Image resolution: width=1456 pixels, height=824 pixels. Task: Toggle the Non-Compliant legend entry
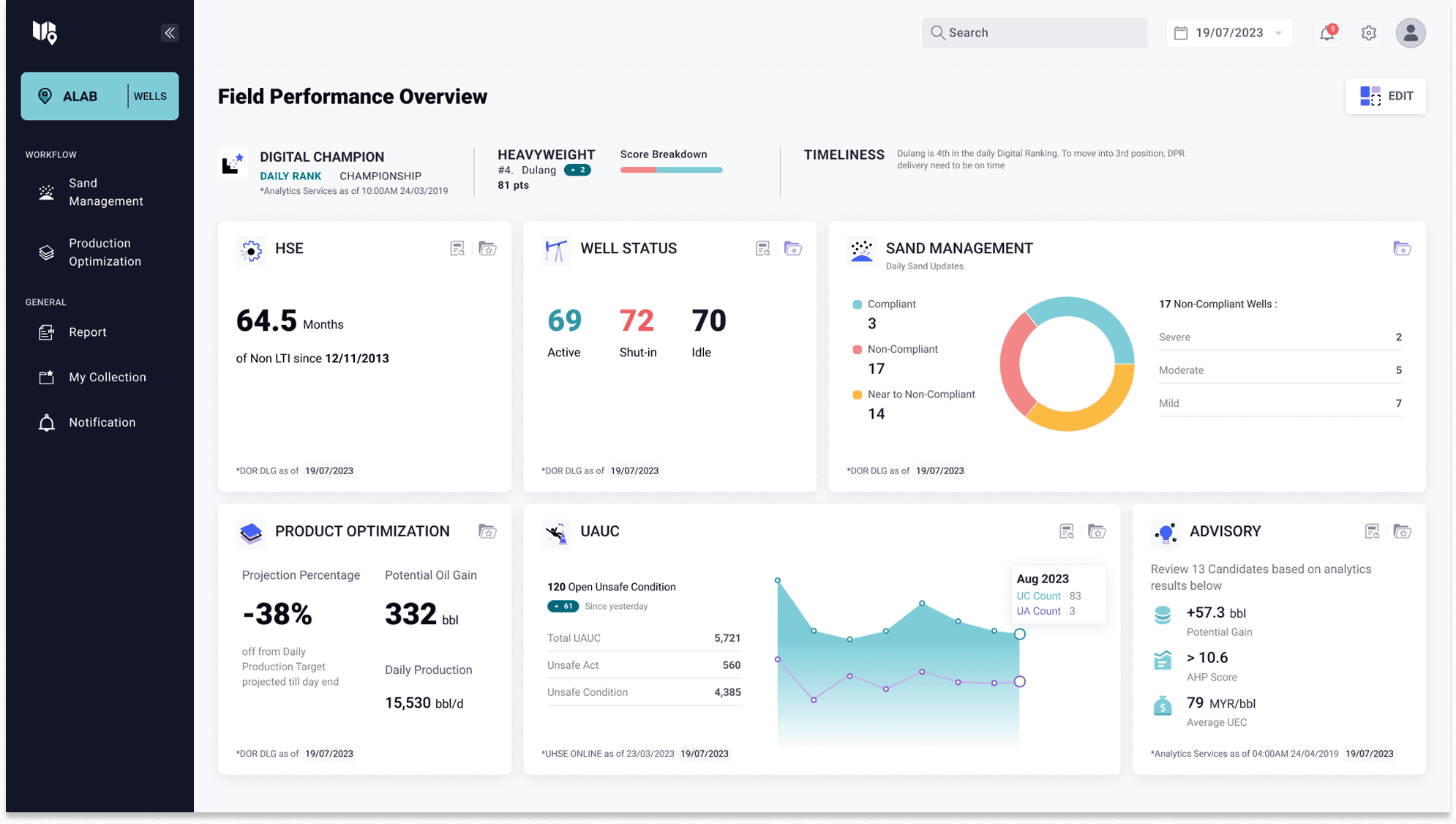(856, 349)
